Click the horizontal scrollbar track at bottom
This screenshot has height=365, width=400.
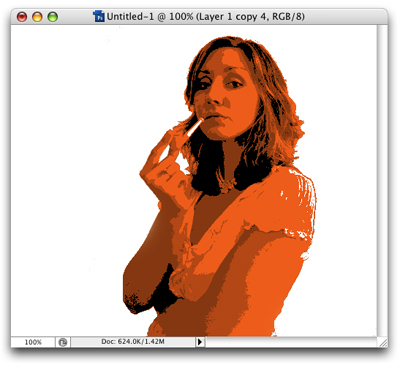click(291, 342)
